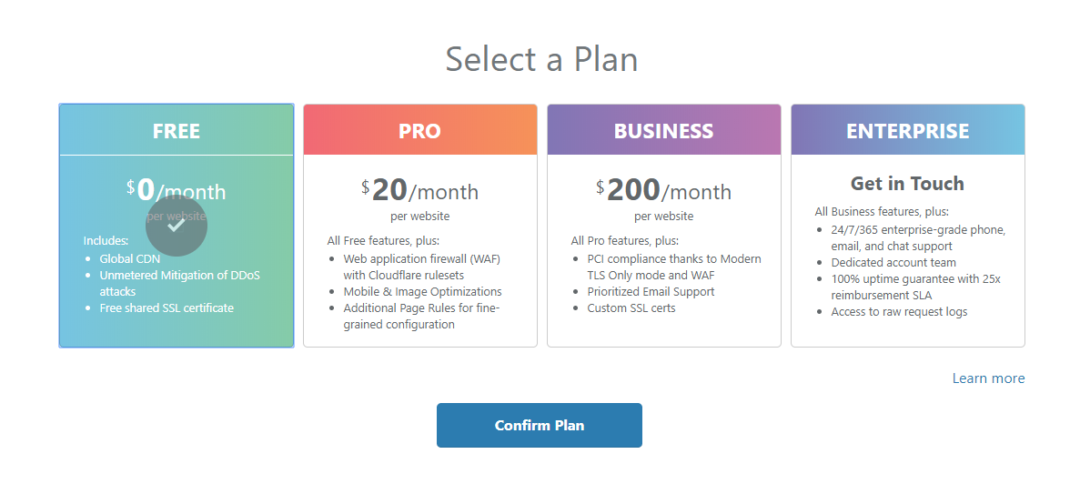Click the Prioritized Email Support feature
Viewport: 1080px width, 484px height.
[651, 292]
